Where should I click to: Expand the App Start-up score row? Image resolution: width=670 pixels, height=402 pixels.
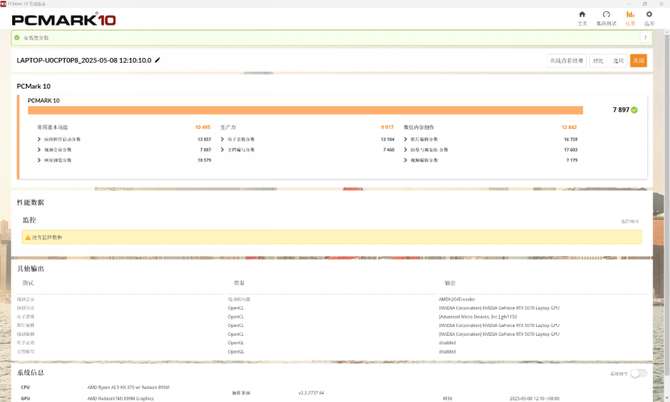pos(39,139)
